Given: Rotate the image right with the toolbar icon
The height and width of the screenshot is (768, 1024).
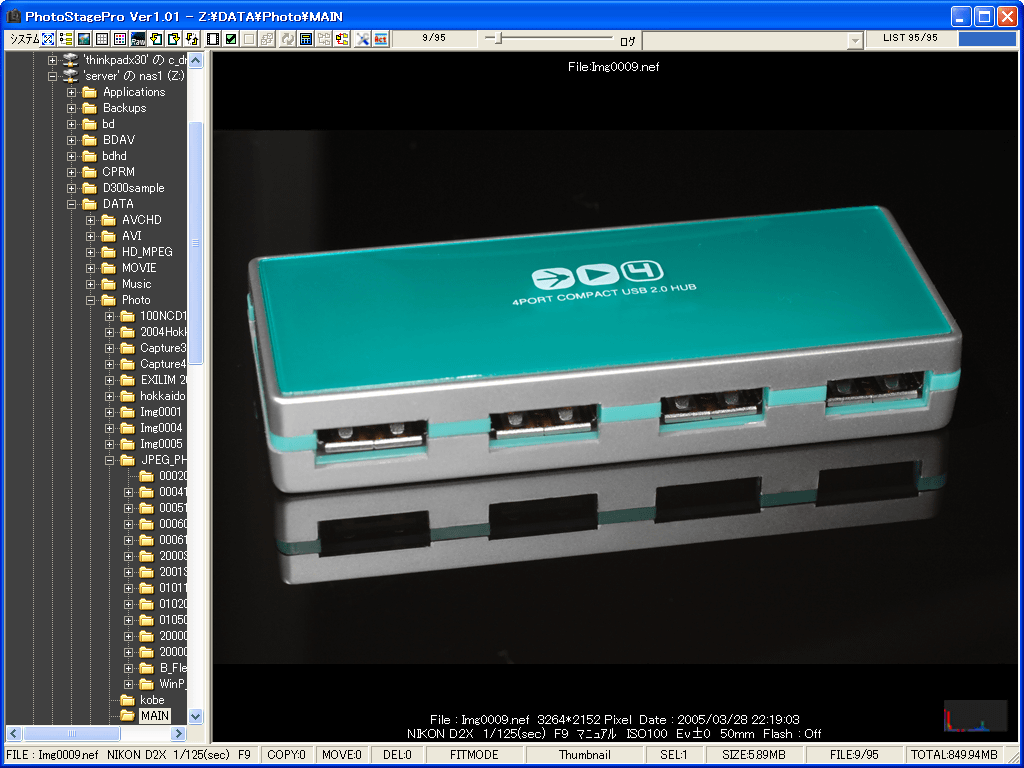Looking at the screenshot, I should click(x=174, y=39).
